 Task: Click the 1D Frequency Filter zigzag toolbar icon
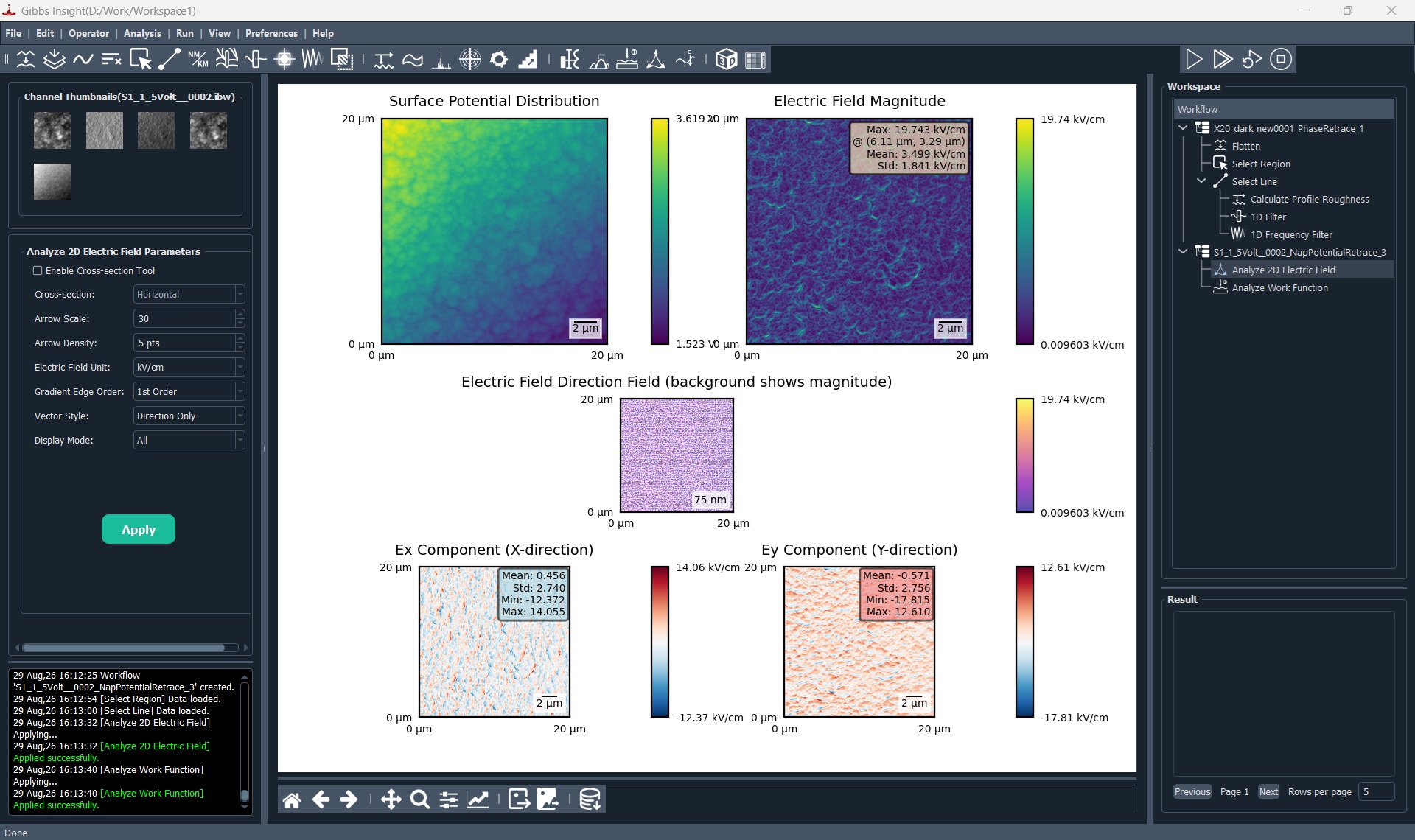[x=312, y=59]
